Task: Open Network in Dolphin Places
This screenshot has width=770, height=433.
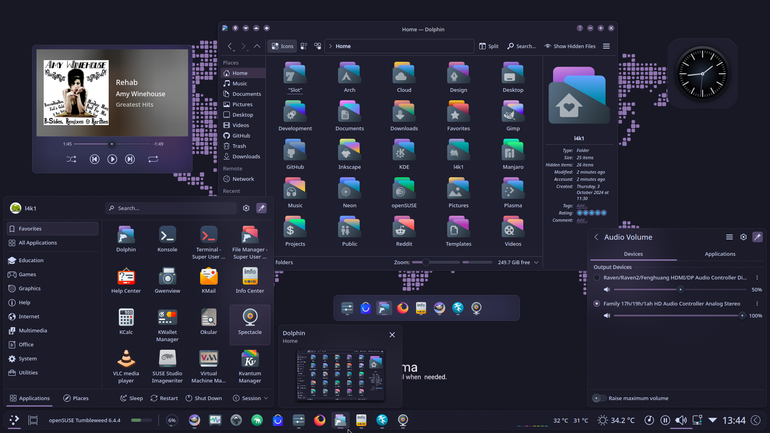Action: coord(243,179)
